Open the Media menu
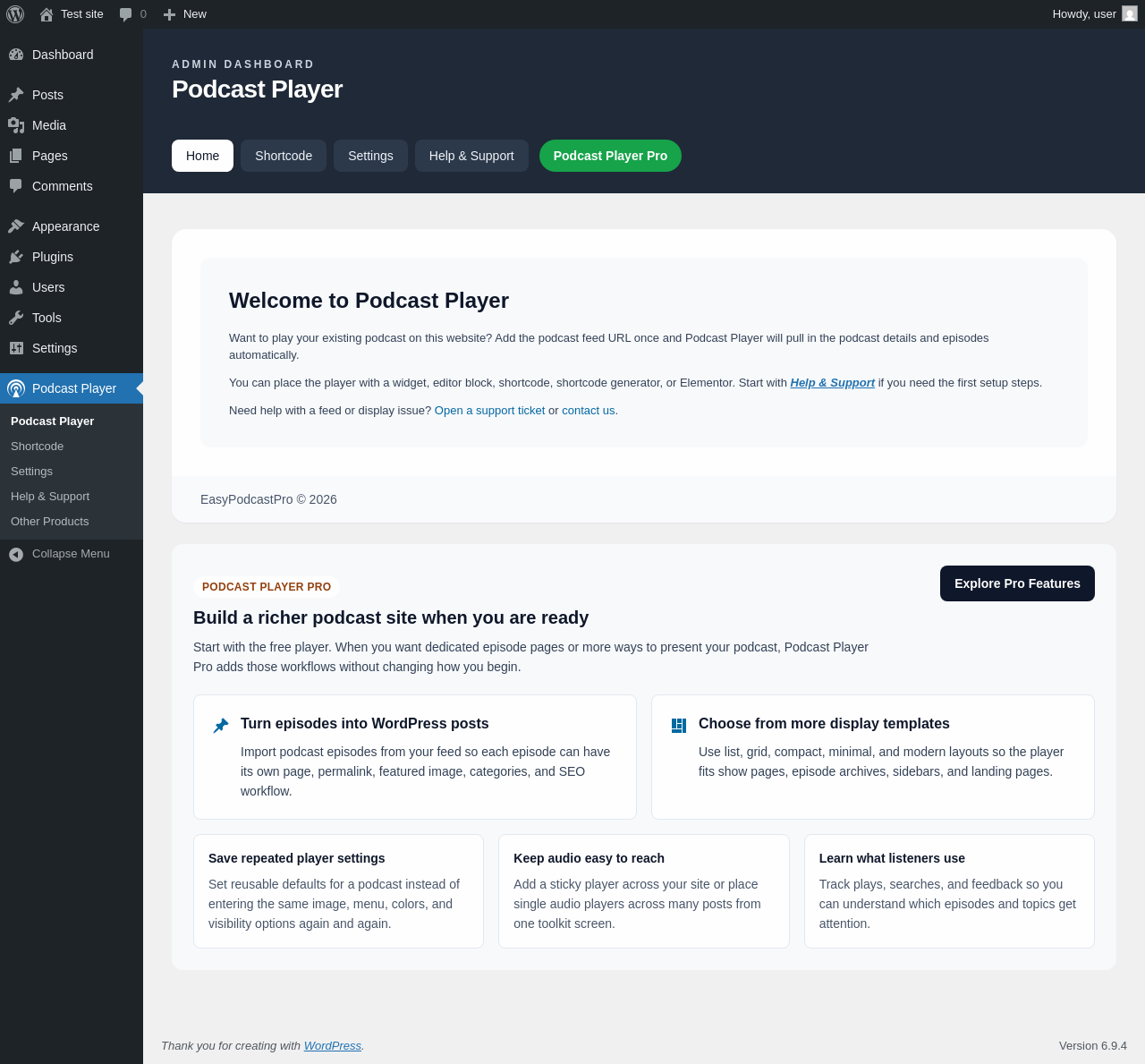Viewport: 1145px width, 1064px height. tap(72, 125)
